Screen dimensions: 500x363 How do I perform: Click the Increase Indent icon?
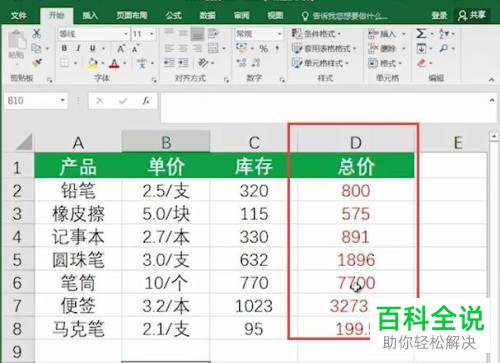pos(183,63)
